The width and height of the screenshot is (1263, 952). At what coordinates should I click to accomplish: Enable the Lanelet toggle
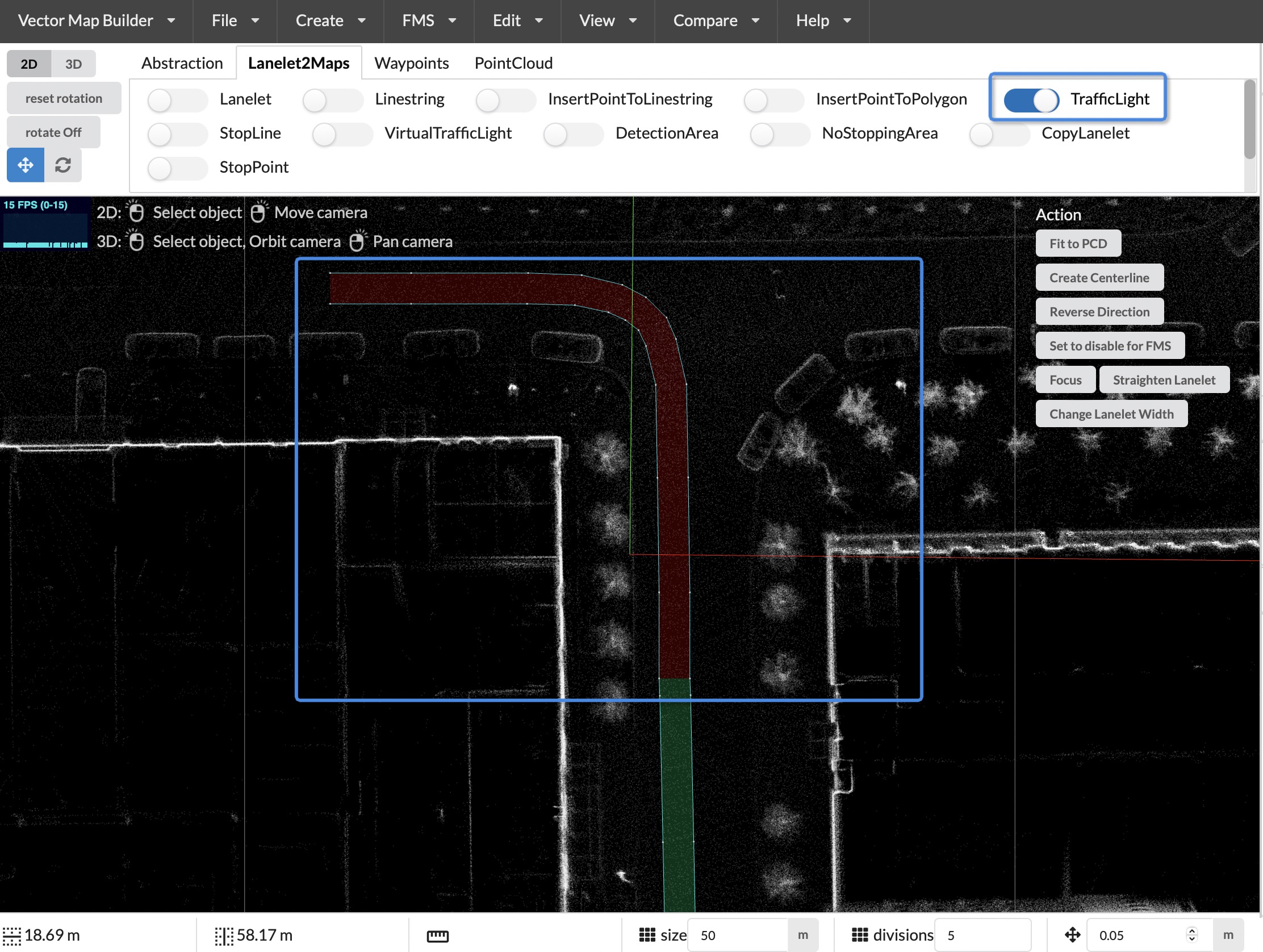click(177, 100)
